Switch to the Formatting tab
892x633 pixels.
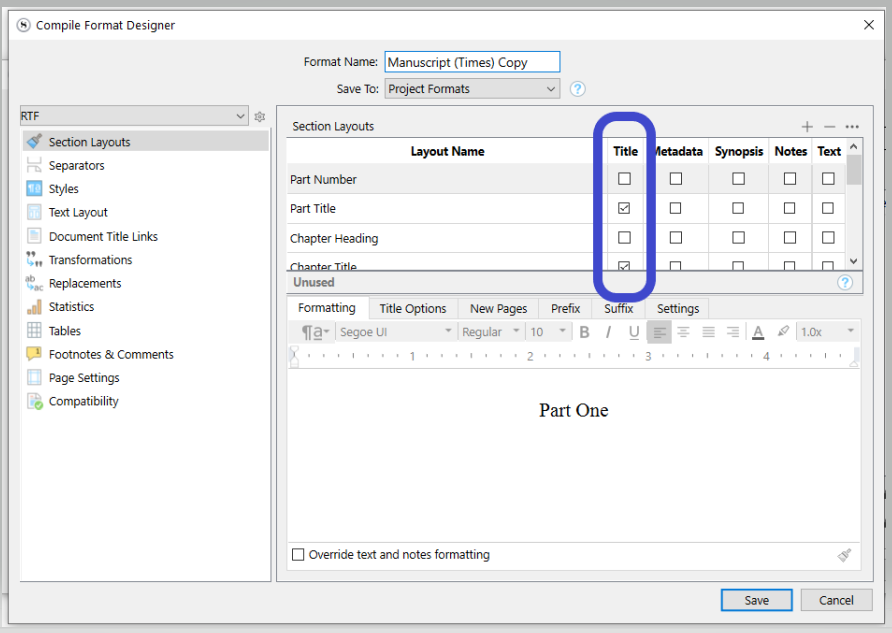327,308
